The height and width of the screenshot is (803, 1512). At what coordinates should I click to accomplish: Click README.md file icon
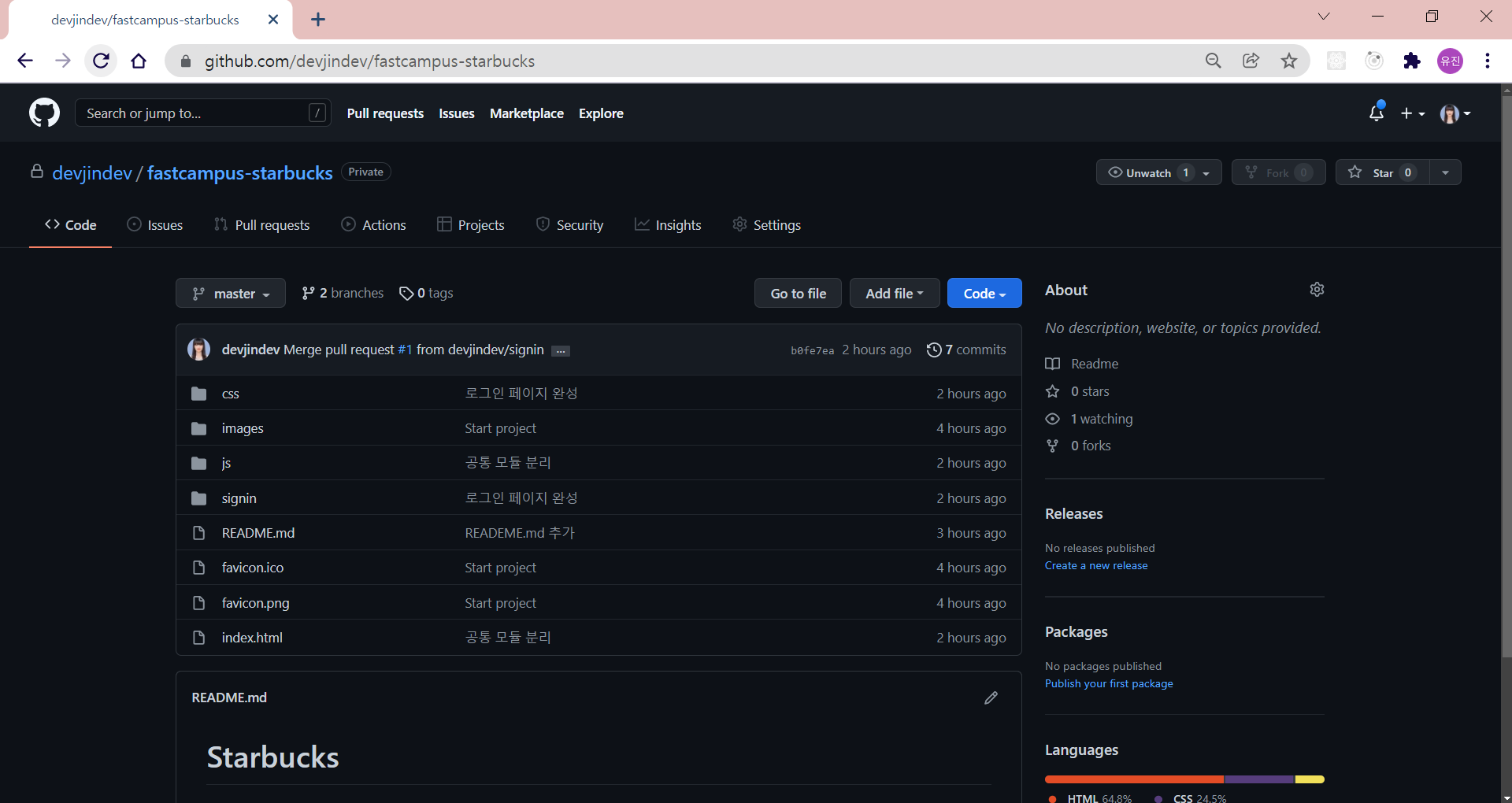pos(198,533)
